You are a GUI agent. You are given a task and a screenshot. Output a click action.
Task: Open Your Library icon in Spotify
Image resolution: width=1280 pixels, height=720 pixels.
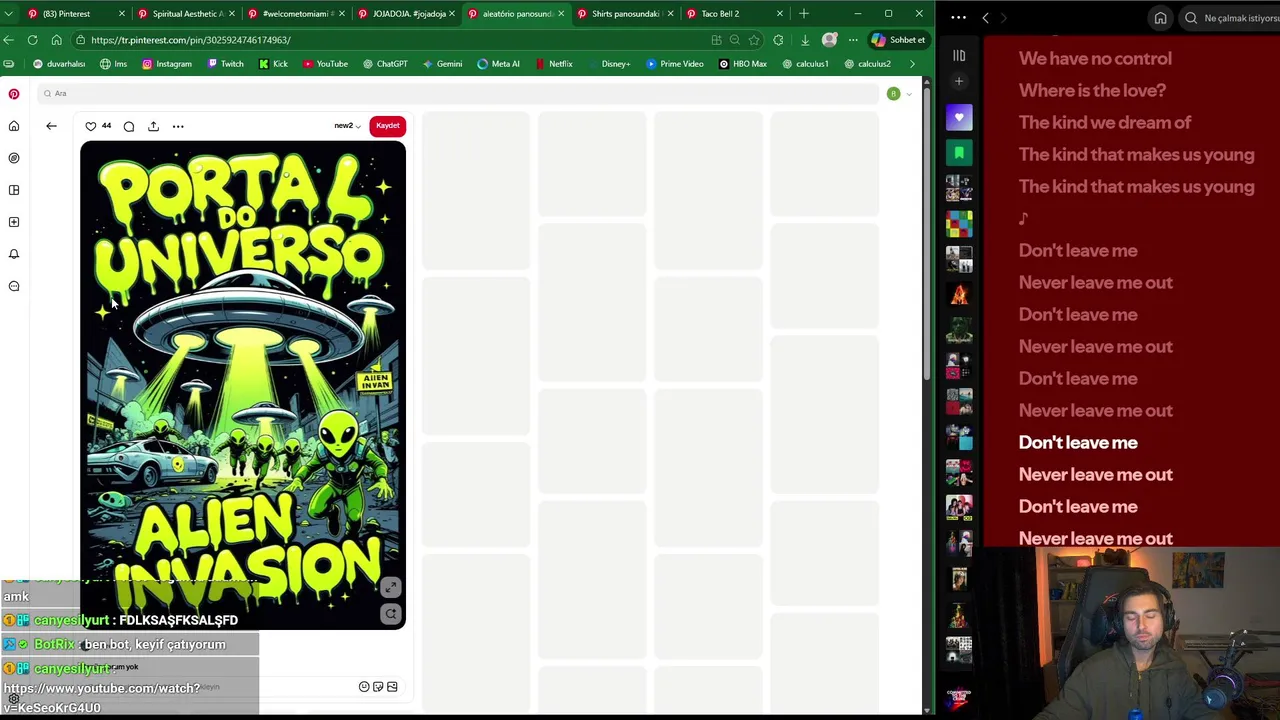tap(959, 56)
